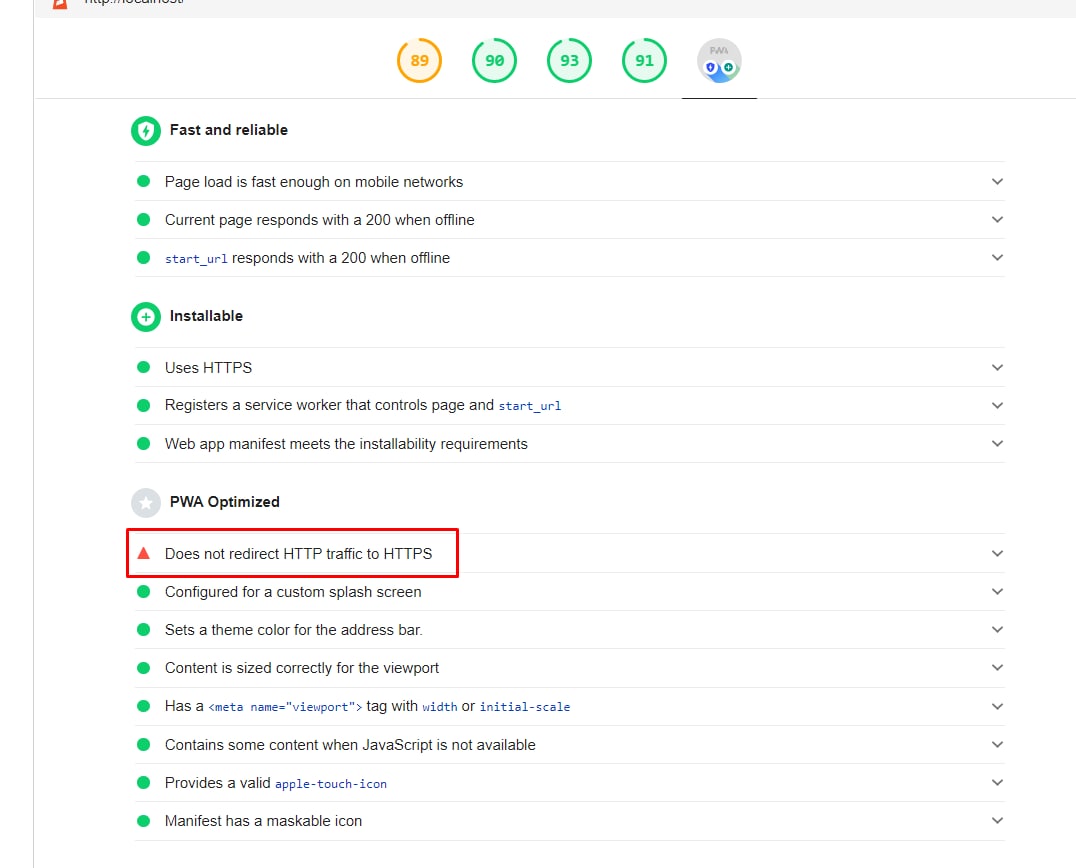Open the performance score gauge showing 89
Image resolution: width=1076 pixels, height=868 pixels.
click(x=419, y=60)
